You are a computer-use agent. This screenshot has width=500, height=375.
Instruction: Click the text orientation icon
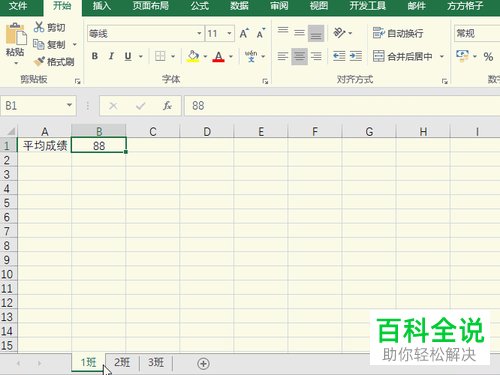(339, 33)
